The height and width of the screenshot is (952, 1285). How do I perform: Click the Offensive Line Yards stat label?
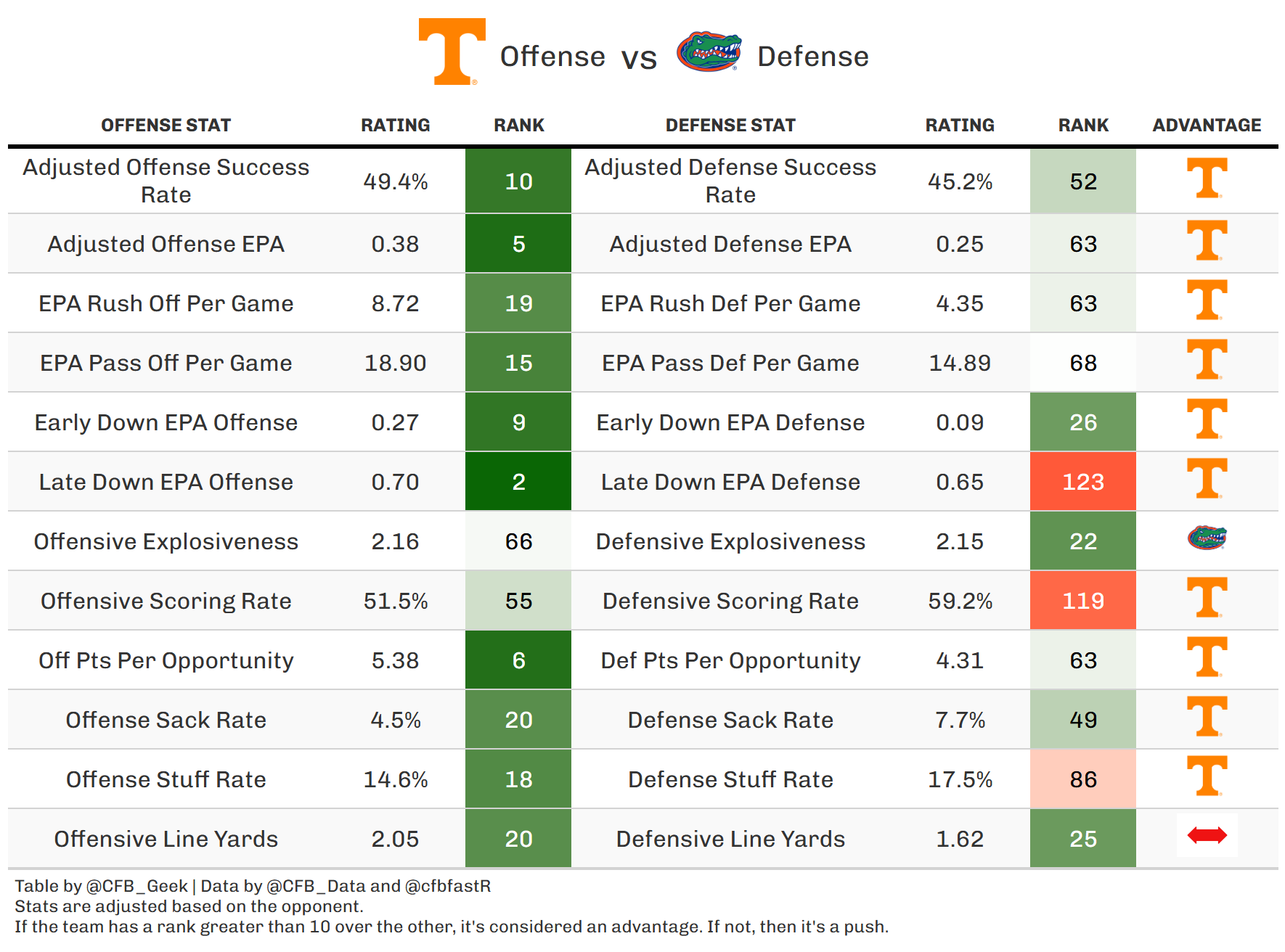point(166,839)
